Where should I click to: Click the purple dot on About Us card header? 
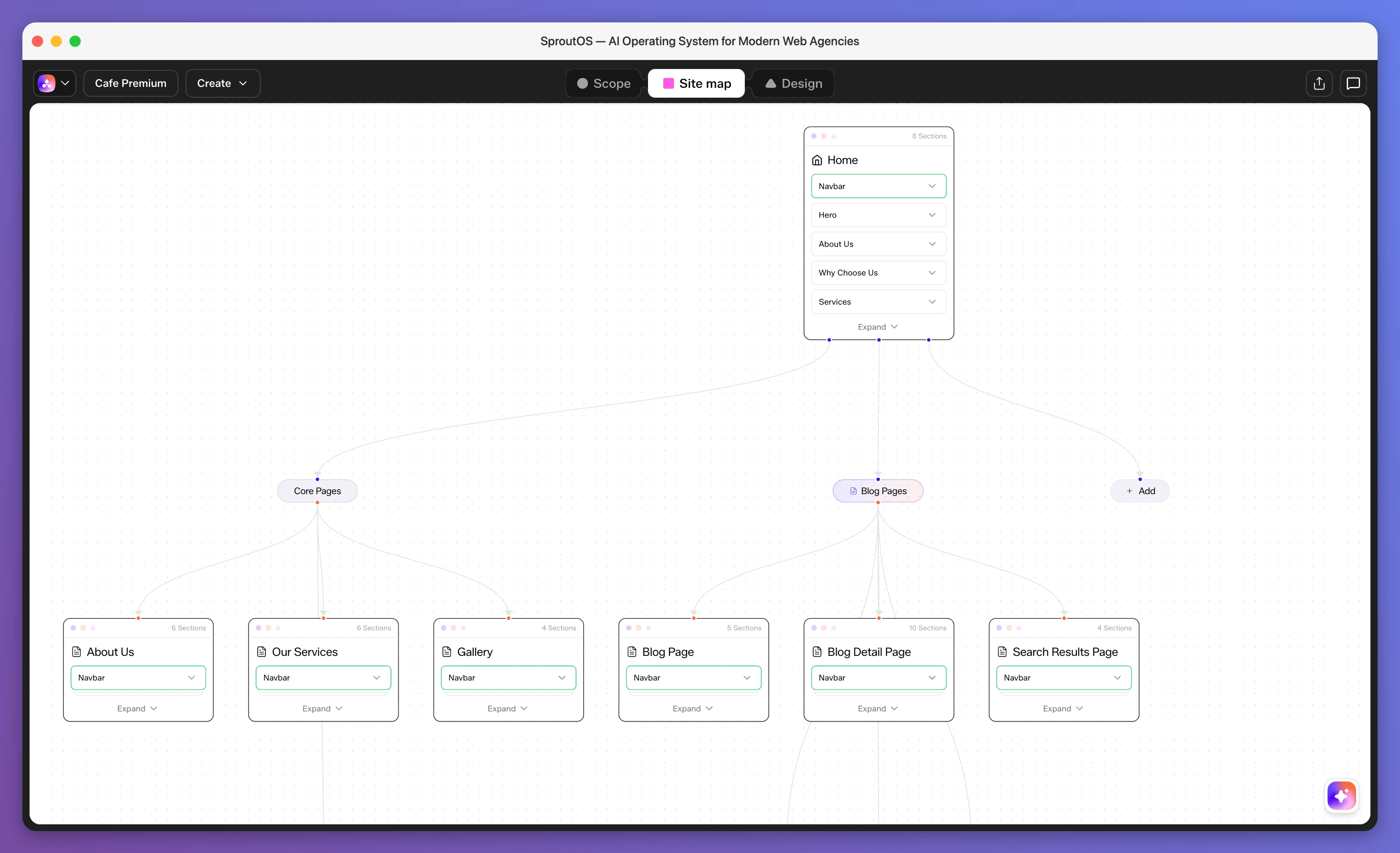coord(73,628)
